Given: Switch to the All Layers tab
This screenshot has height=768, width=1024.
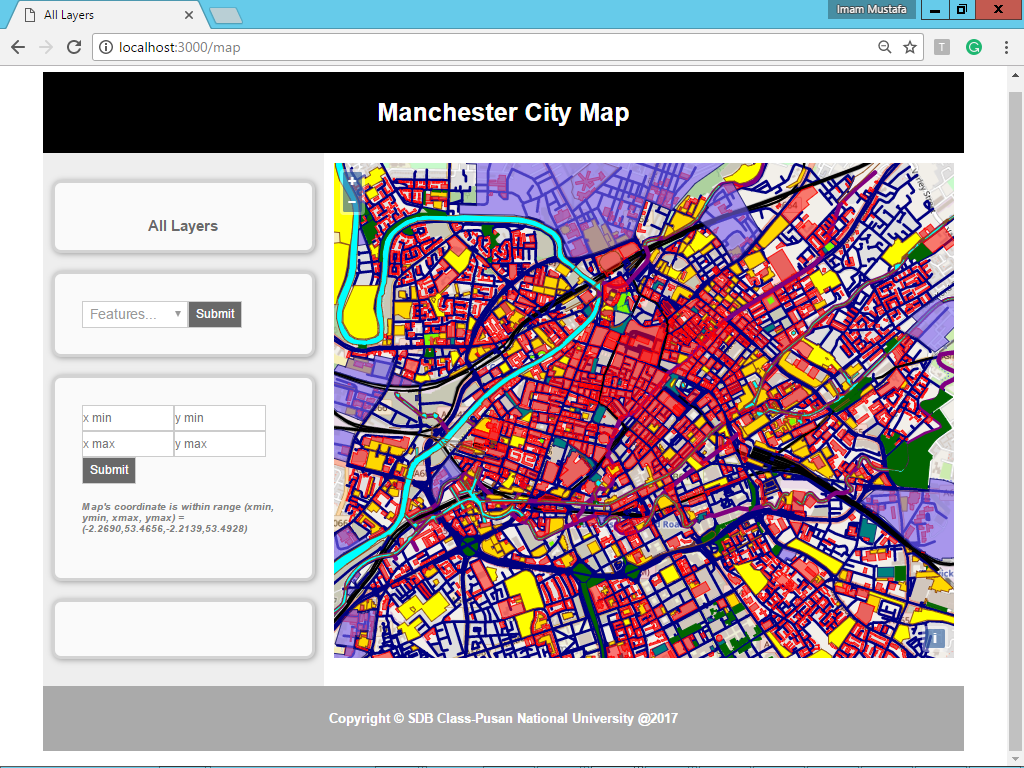Looking at the screenshot, I should click(x=104, y=14).
